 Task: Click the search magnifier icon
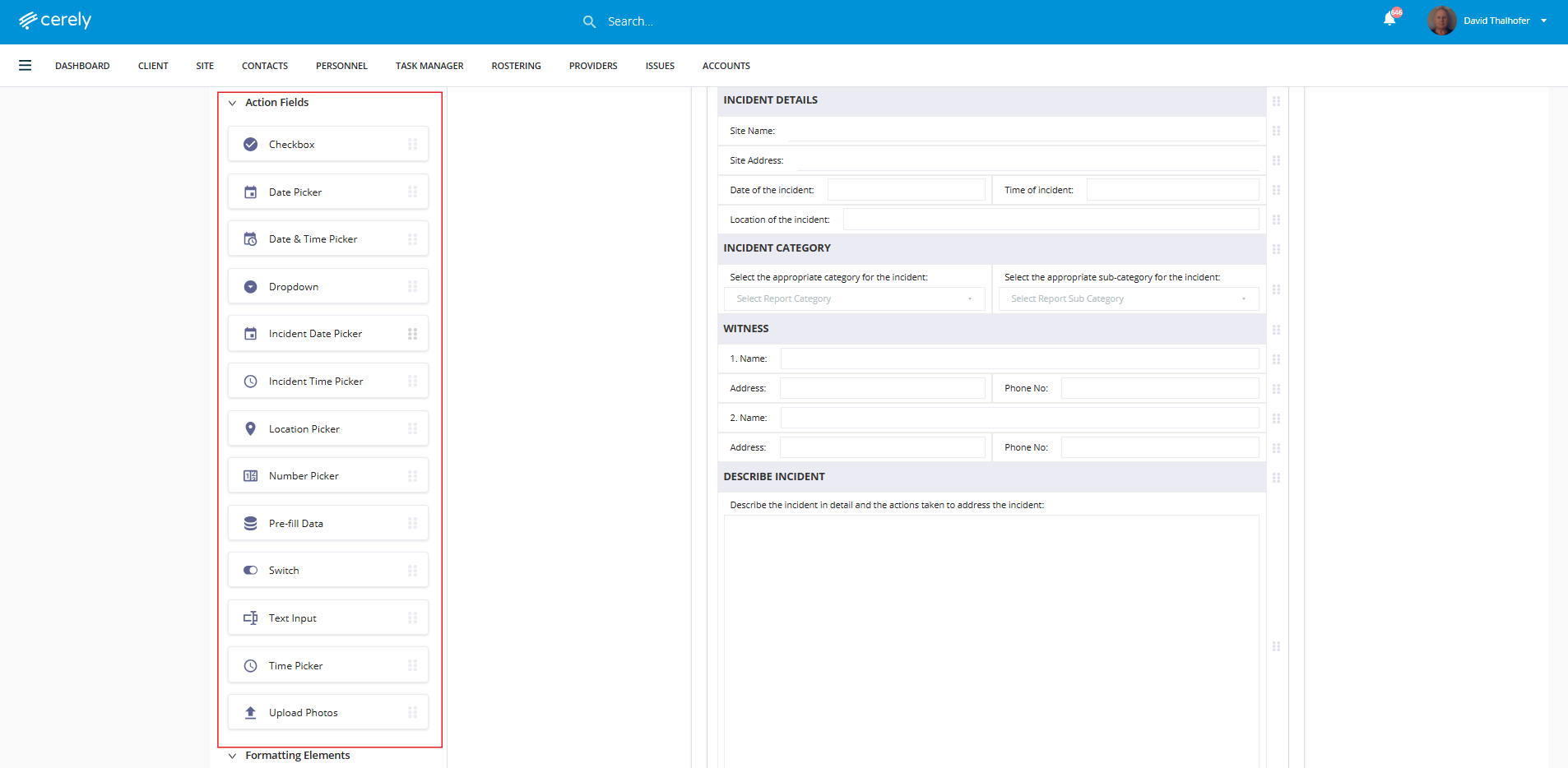pos(589,21)
